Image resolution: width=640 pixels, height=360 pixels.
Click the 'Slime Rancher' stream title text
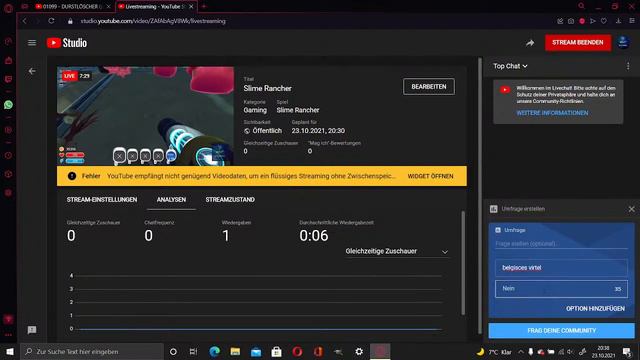point(267,88)
